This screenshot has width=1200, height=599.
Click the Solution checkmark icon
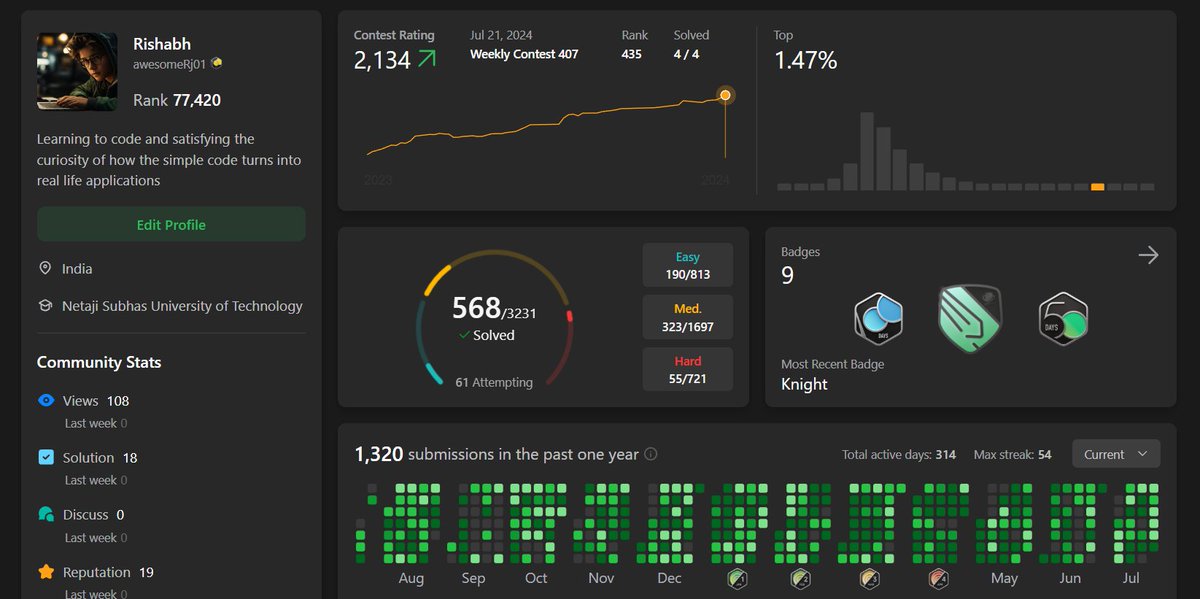click(x=46, y=457)
